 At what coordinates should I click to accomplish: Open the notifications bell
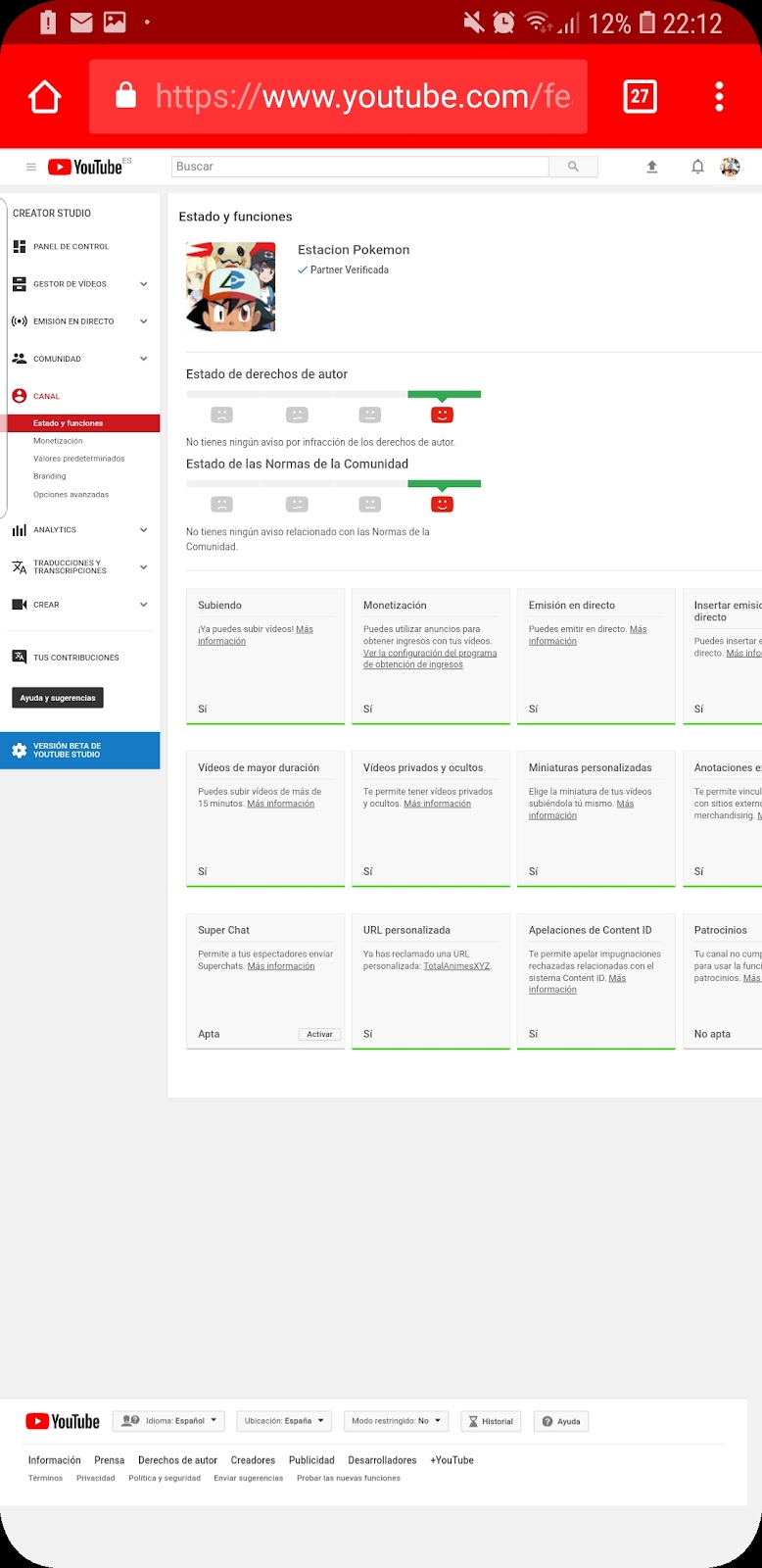coord(697,167)
